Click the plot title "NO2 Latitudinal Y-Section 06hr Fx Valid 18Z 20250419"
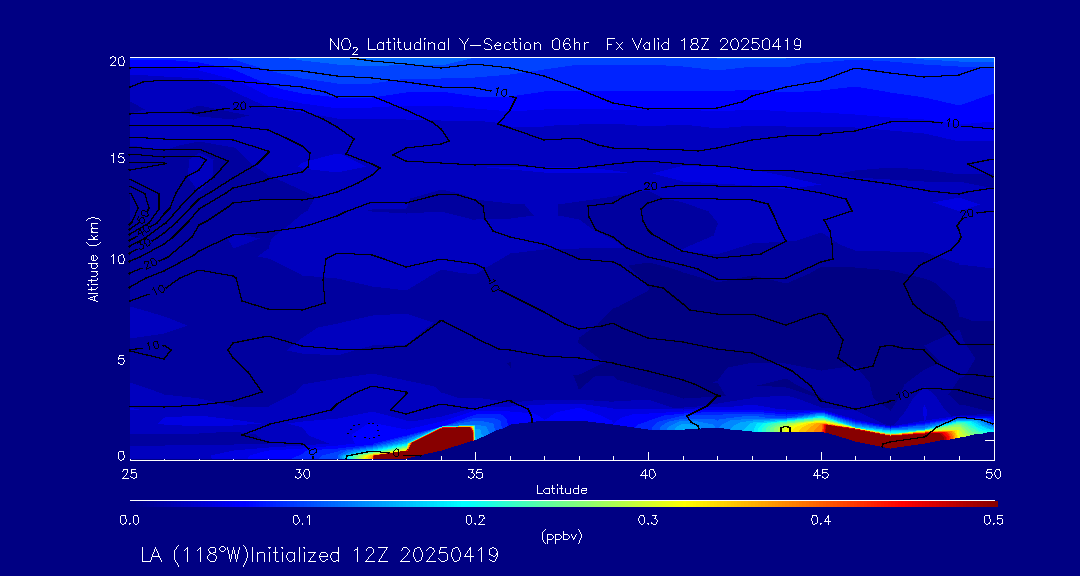The width and height of the screenshot is (1080, 576). click(565, 45)
